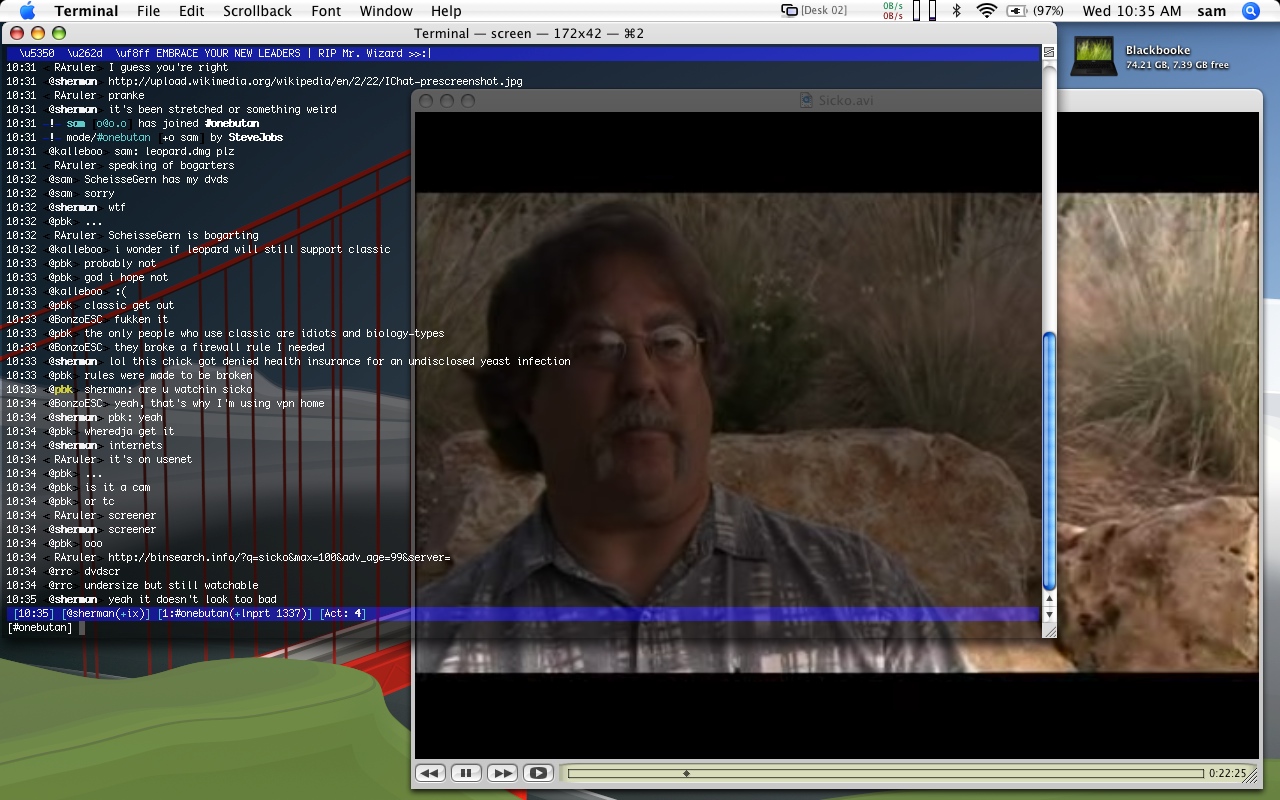Click the message 'they broke a firewall rule I needed'

tap(219, 348)
